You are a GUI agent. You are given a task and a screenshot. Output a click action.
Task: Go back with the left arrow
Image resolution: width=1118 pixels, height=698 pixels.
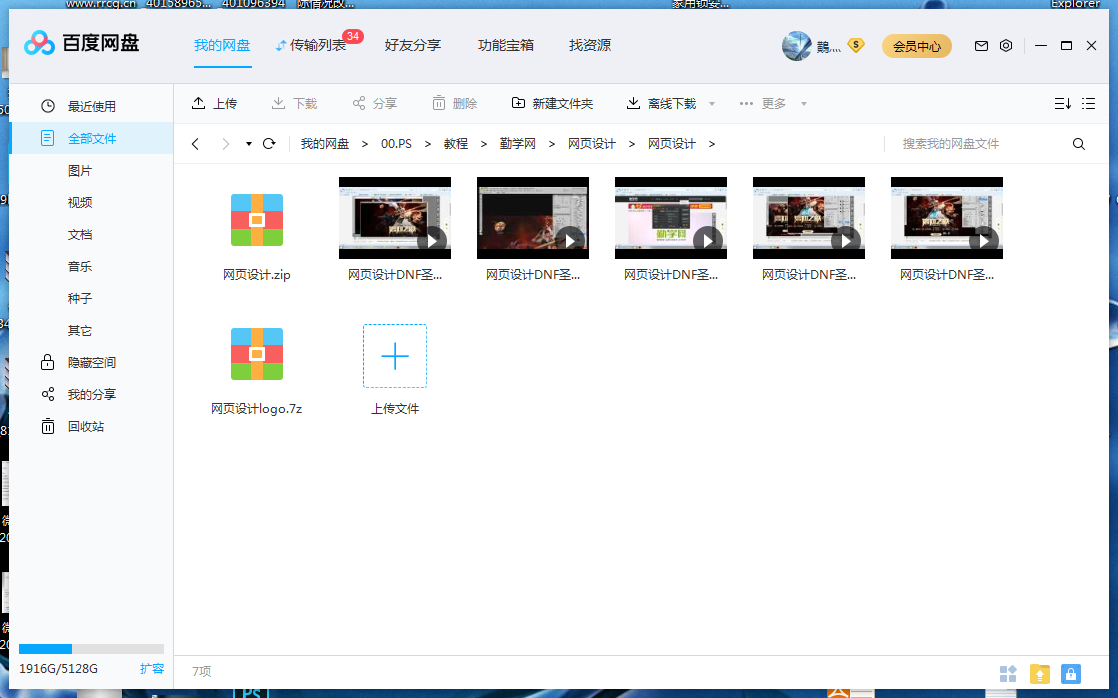tap(195, 144)
